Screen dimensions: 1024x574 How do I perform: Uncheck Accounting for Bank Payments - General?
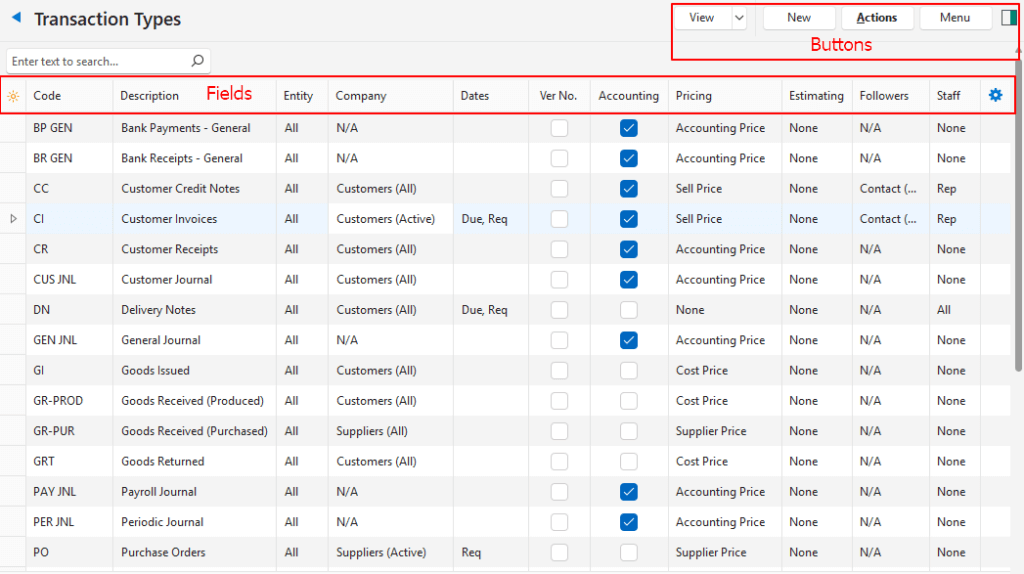coord(628,128)
